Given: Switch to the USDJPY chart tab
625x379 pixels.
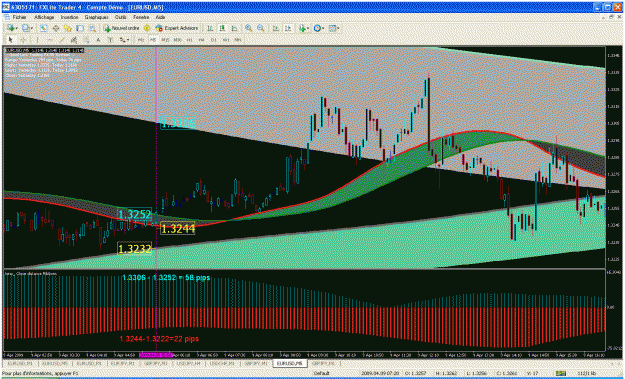Looking at the screenshot, I should point(190,363).
